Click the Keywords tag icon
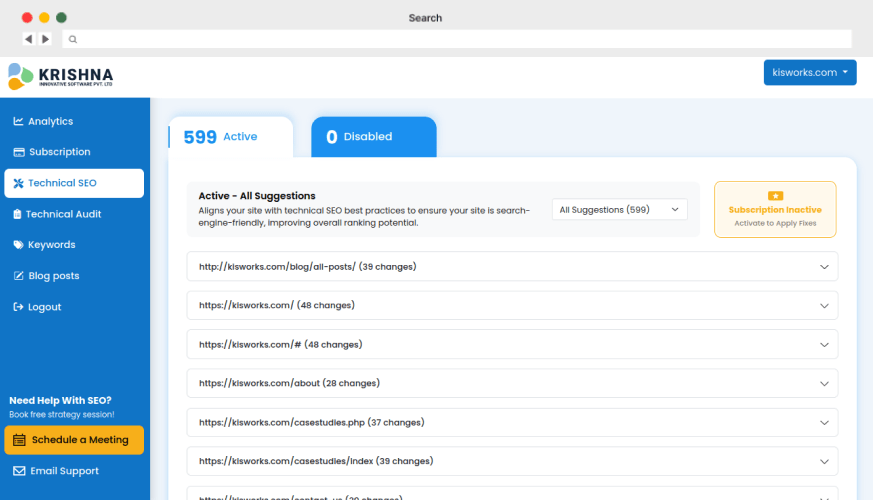The height and width of the screenshot is (500, 873). point(18,245)
